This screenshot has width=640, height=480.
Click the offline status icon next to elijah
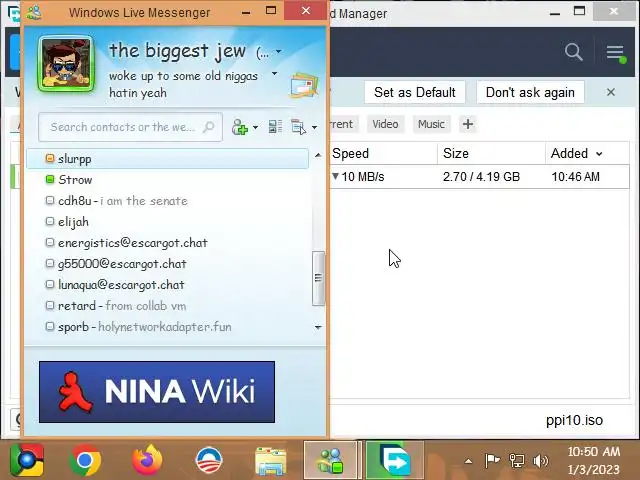coord(50,221)
